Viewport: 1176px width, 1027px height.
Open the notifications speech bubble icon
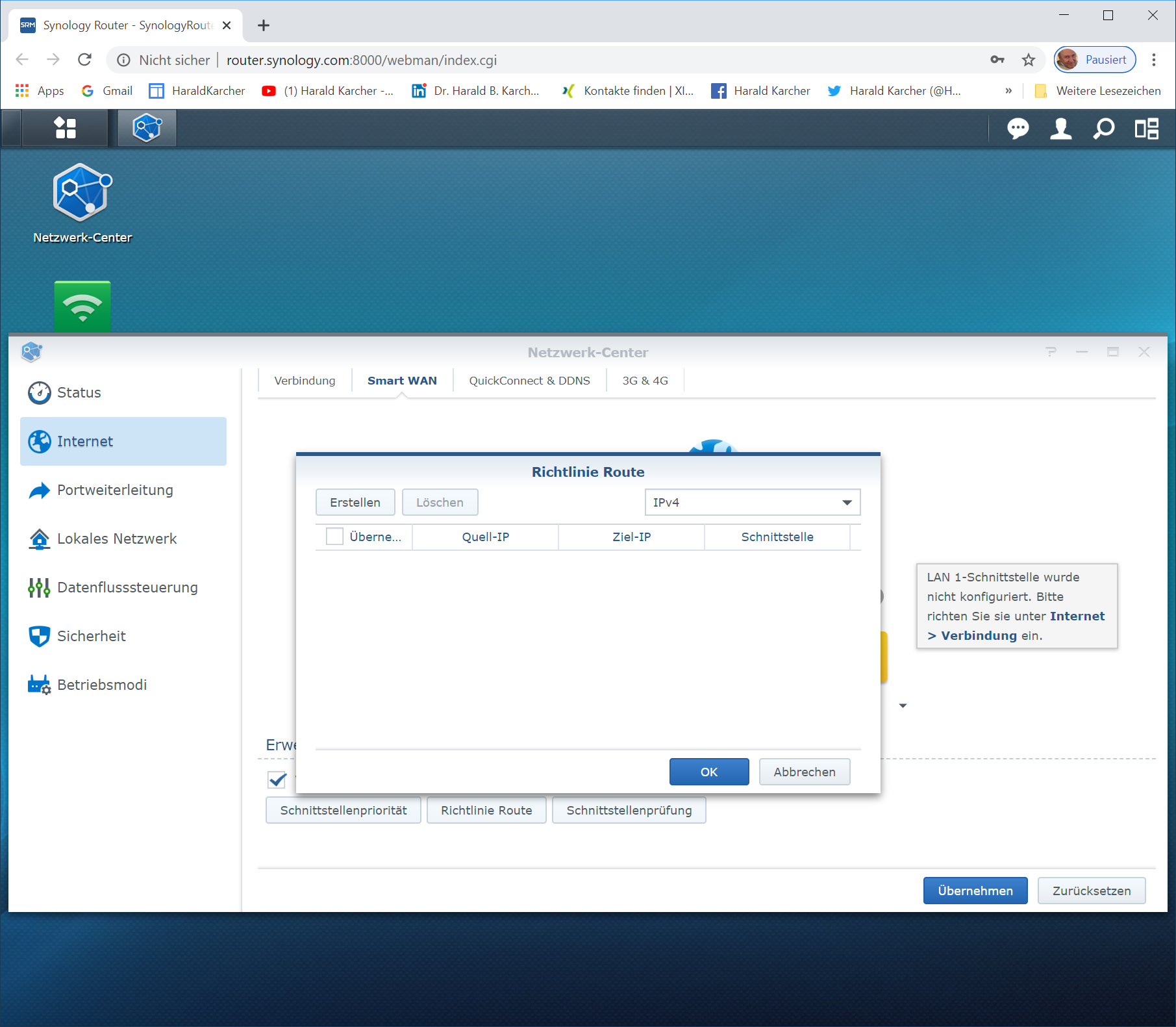click(1018, 129)
